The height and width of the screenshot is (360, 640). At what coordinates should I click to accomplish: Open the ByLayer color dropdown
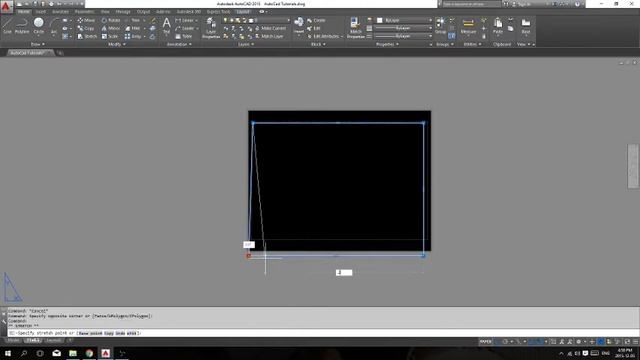[404, 20]
